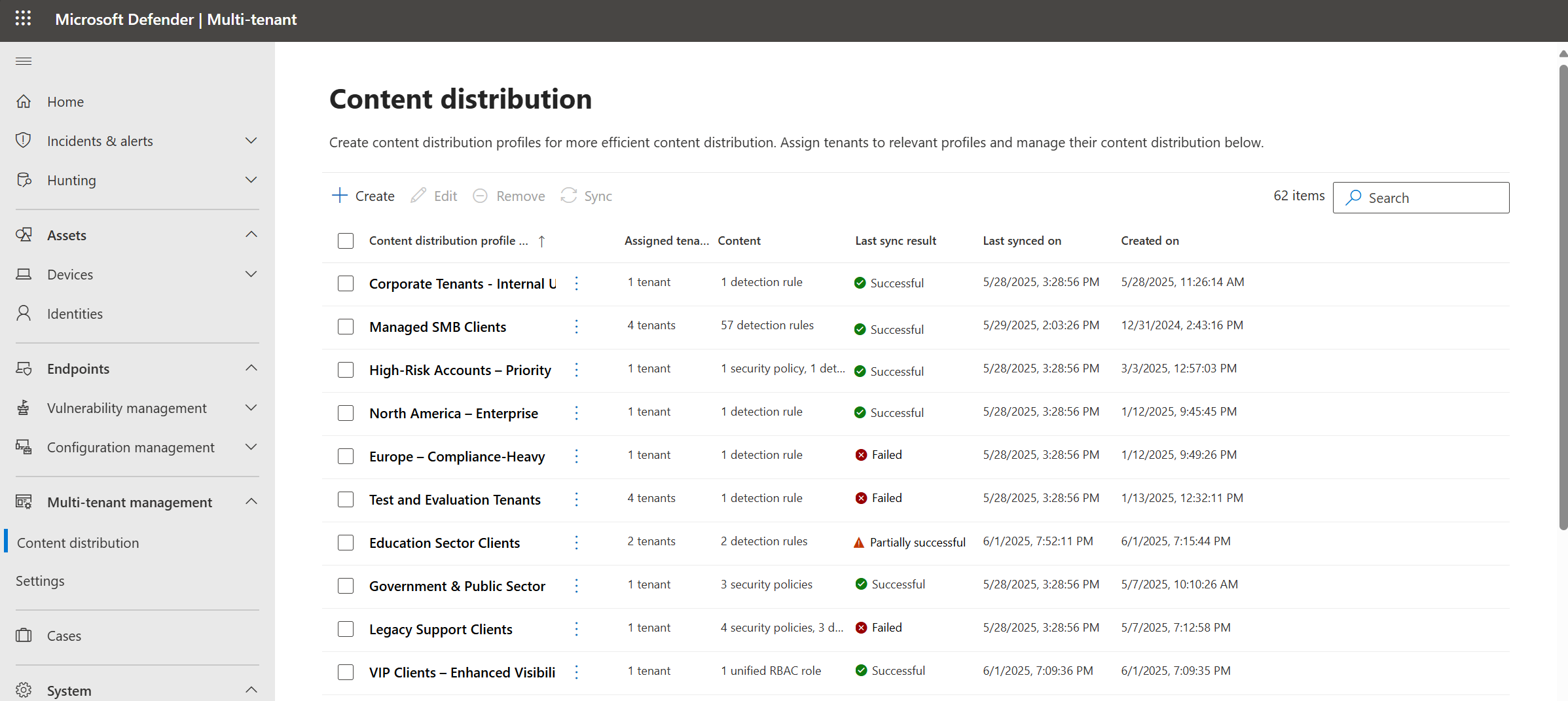The image size is (1568, 701).
Task: Tick the select-all checkbox in the table header
Action: 346,241
